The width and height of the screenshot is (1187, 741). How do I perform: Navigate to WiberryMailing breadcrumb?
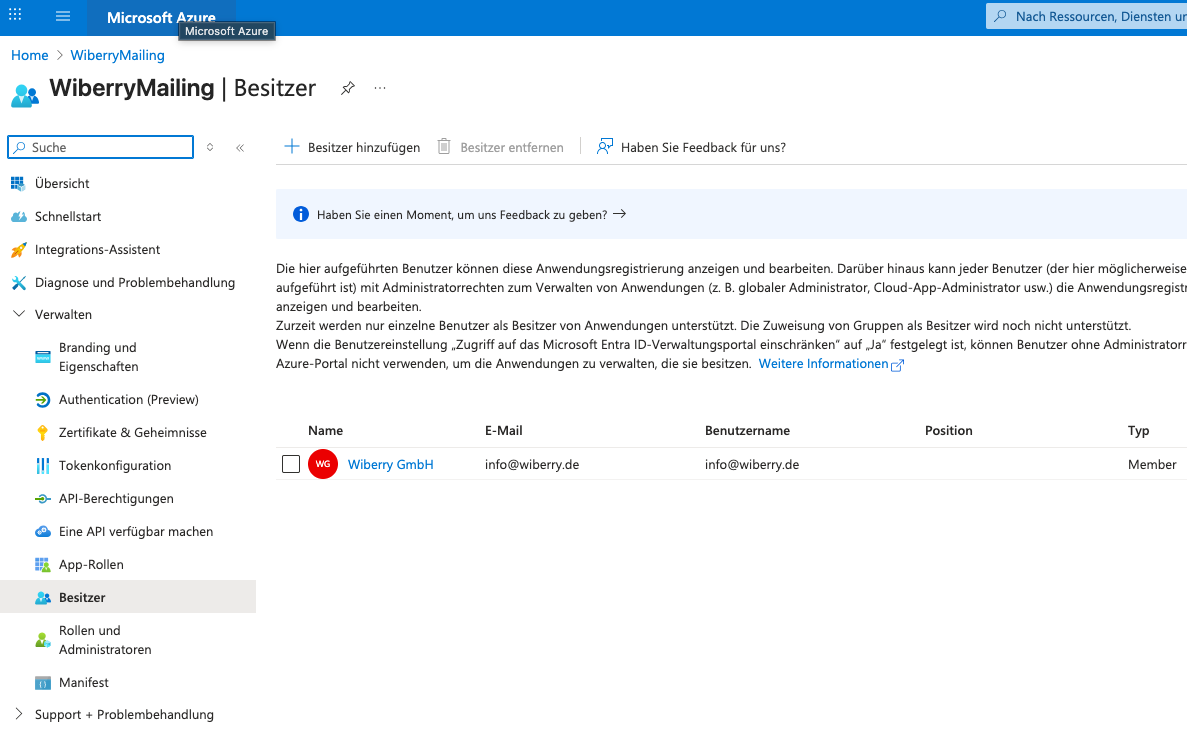coord(117,55)
